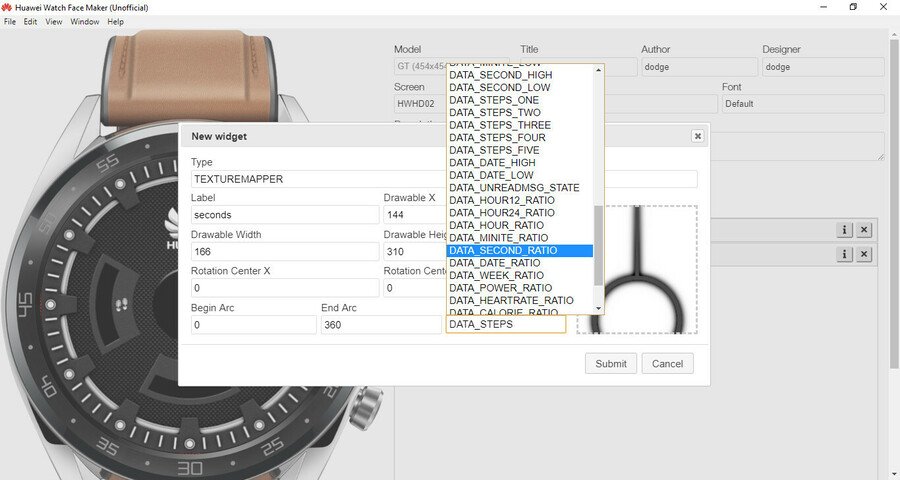Open the Window menu
The image size is (900, 480).
(x=84, y=21)
